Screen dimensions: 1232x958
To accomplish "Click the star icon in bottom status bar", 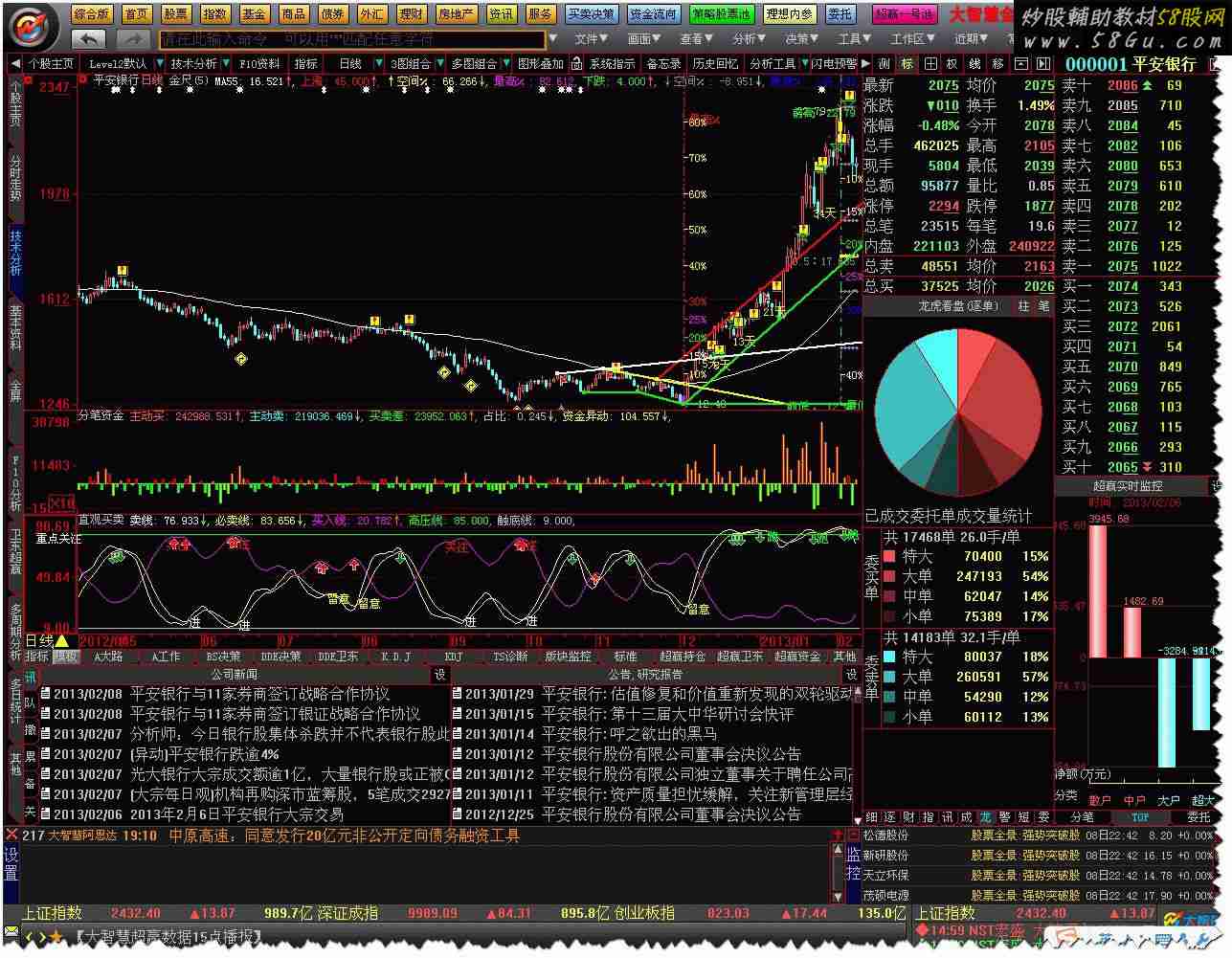I will [56, 936].
